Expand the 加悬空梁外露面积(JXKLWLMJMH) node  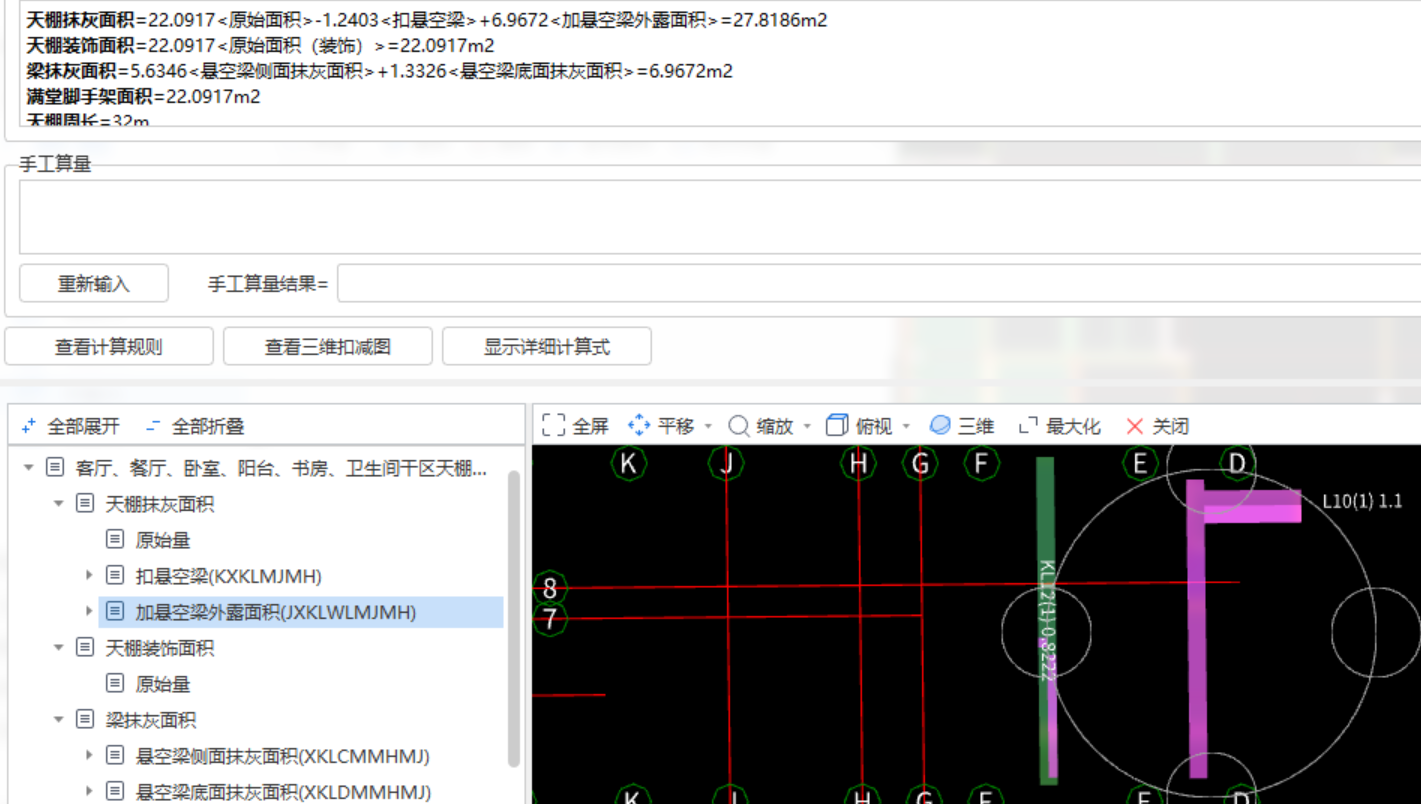click(x=89, y=612)
